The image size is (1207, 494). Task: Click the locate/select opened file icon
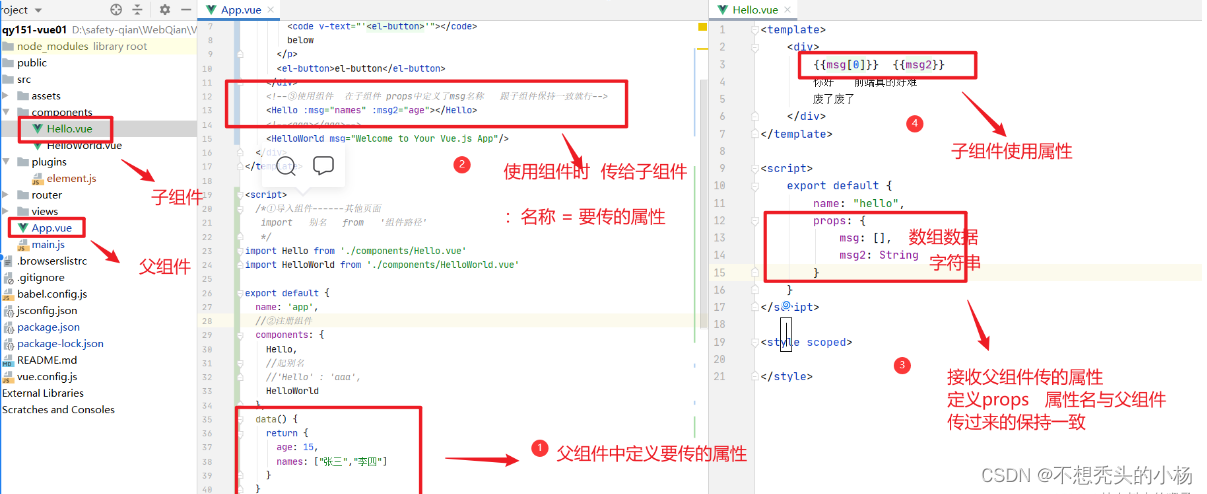click(x=116, y=9)
